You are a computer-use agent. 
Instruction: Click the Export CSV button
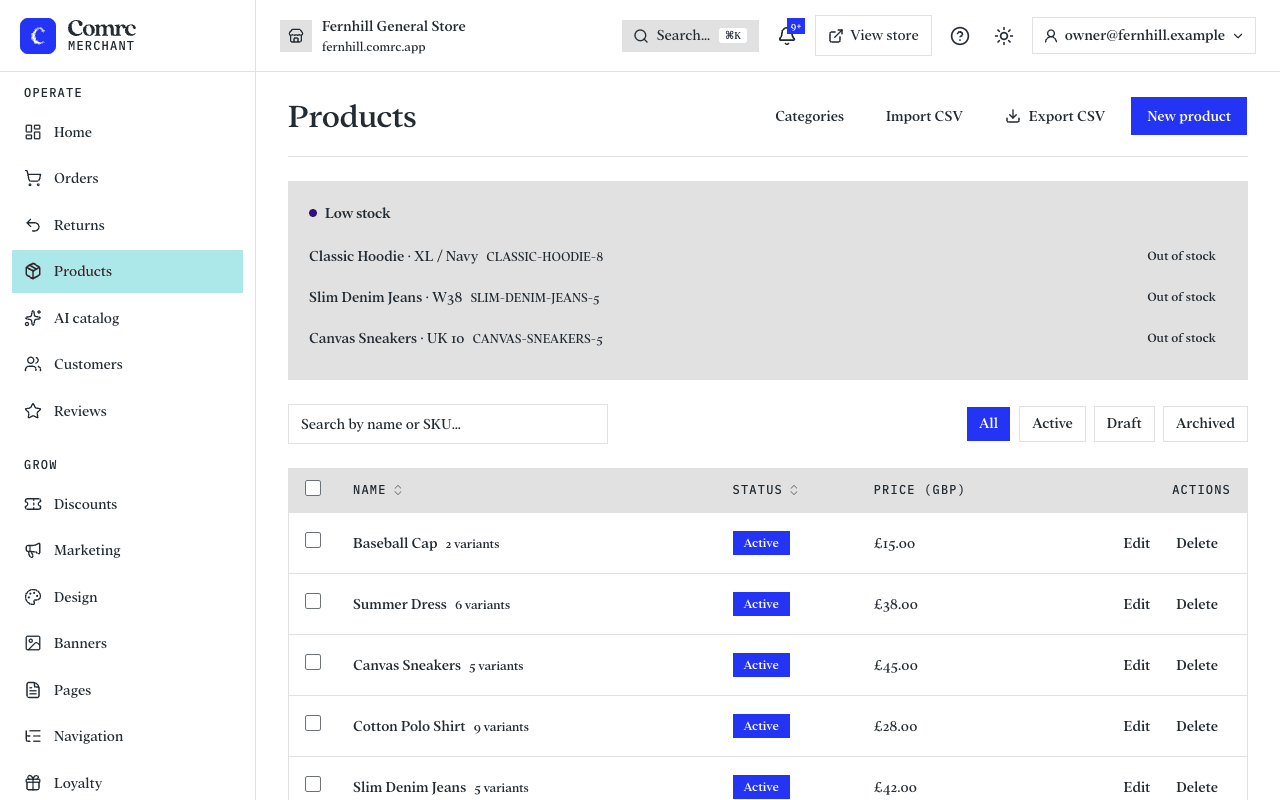[x=1055, y=116]
